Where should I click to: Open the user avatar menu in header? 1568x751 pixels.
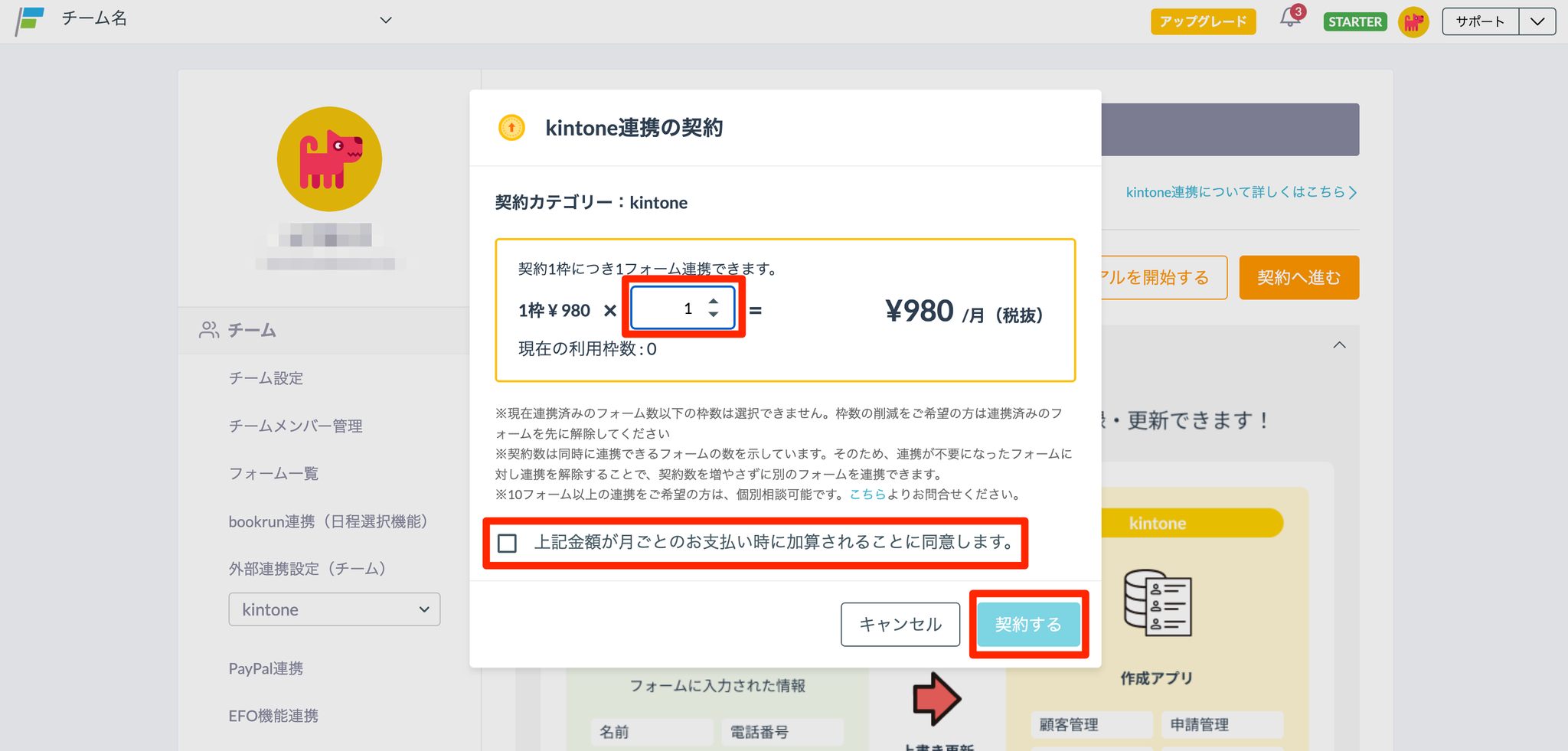point(1413,21)
